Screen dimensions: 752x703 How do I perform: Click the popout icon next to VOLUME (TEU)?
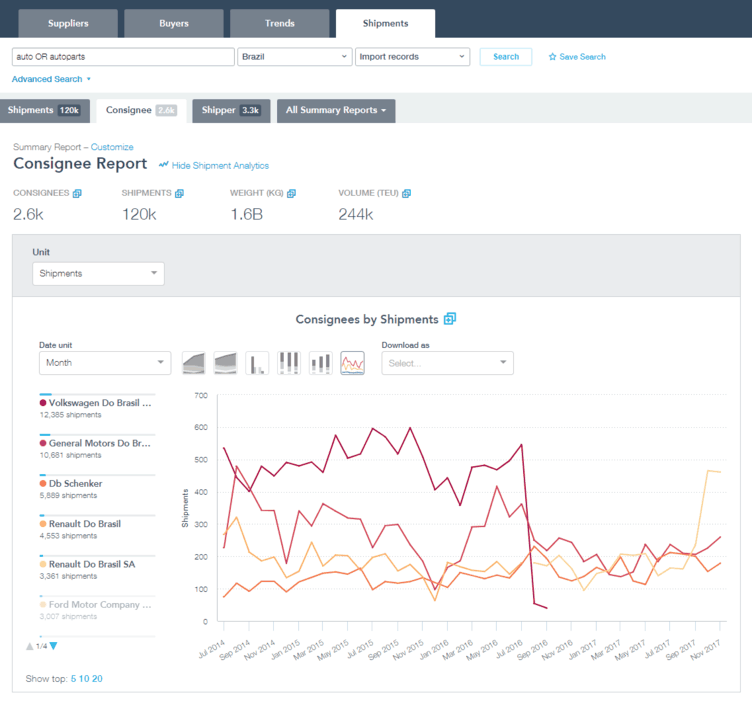pos(407,194)
